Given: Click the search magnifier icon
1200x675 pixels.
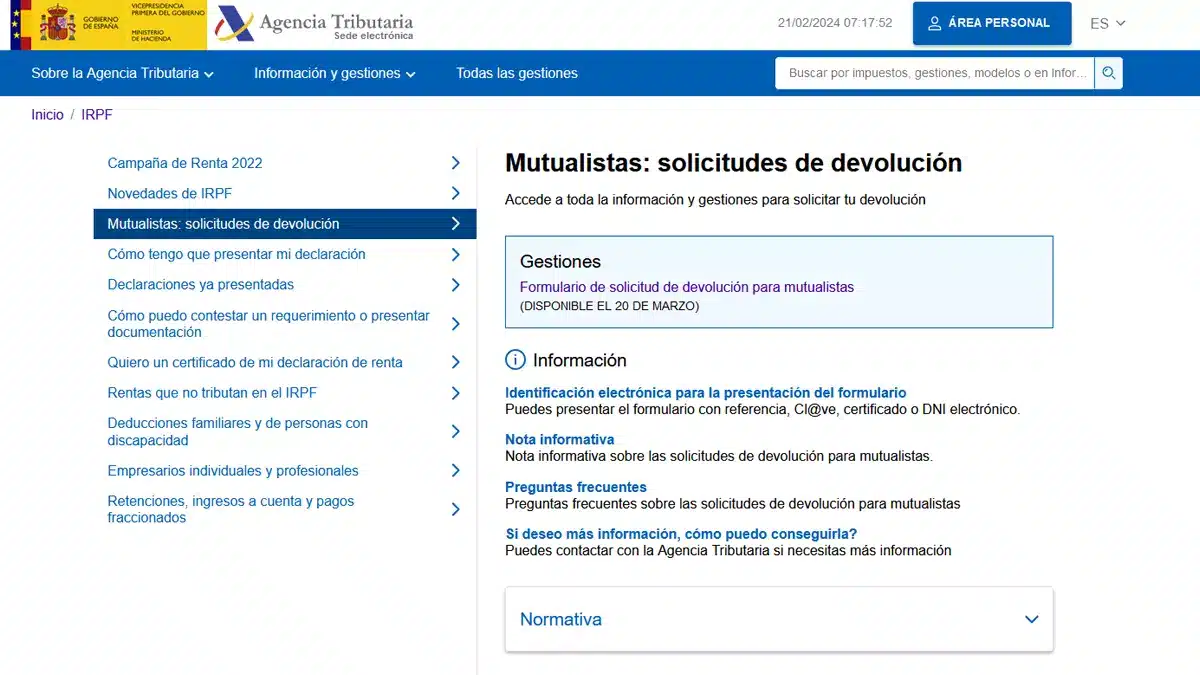Looking at the screenshot, I should (1108, 73).
